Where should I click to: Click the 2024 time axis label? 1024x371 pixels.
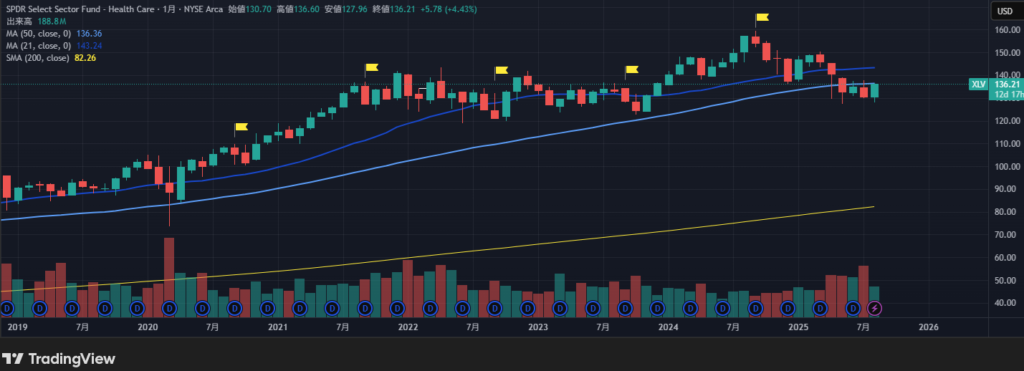coord(667,327)
